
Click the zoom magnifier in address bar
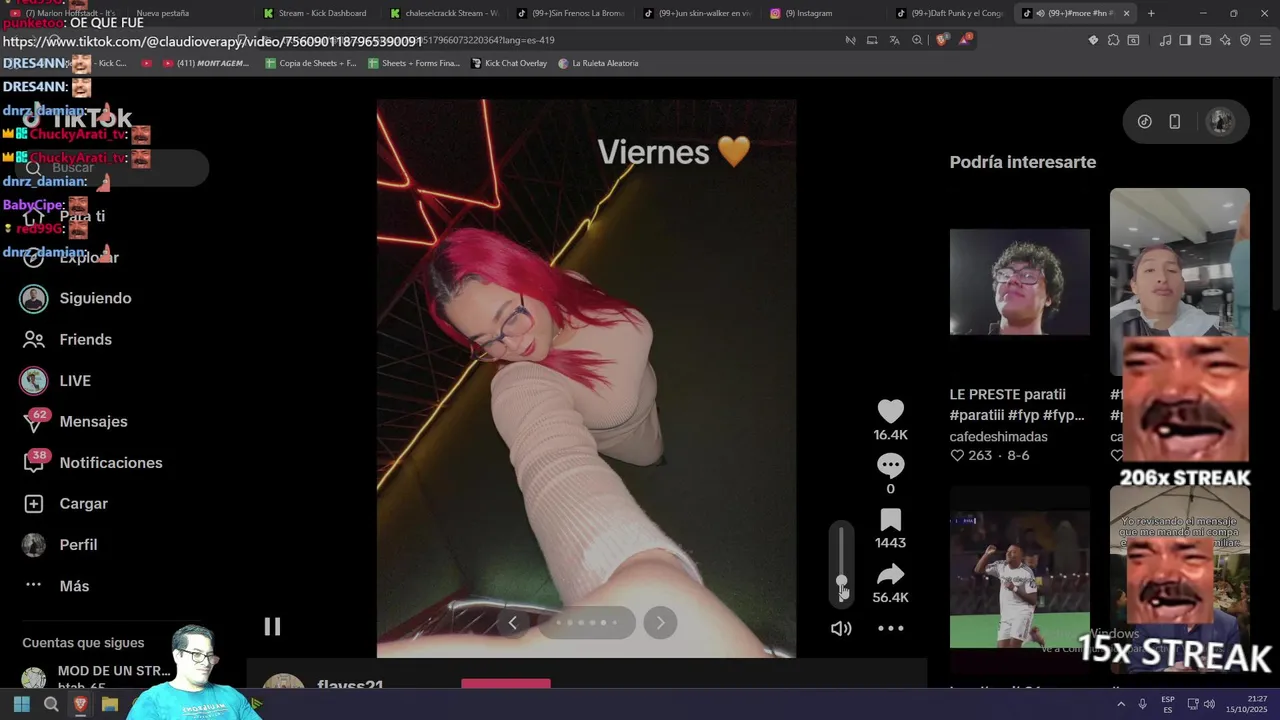click(917, 40)
